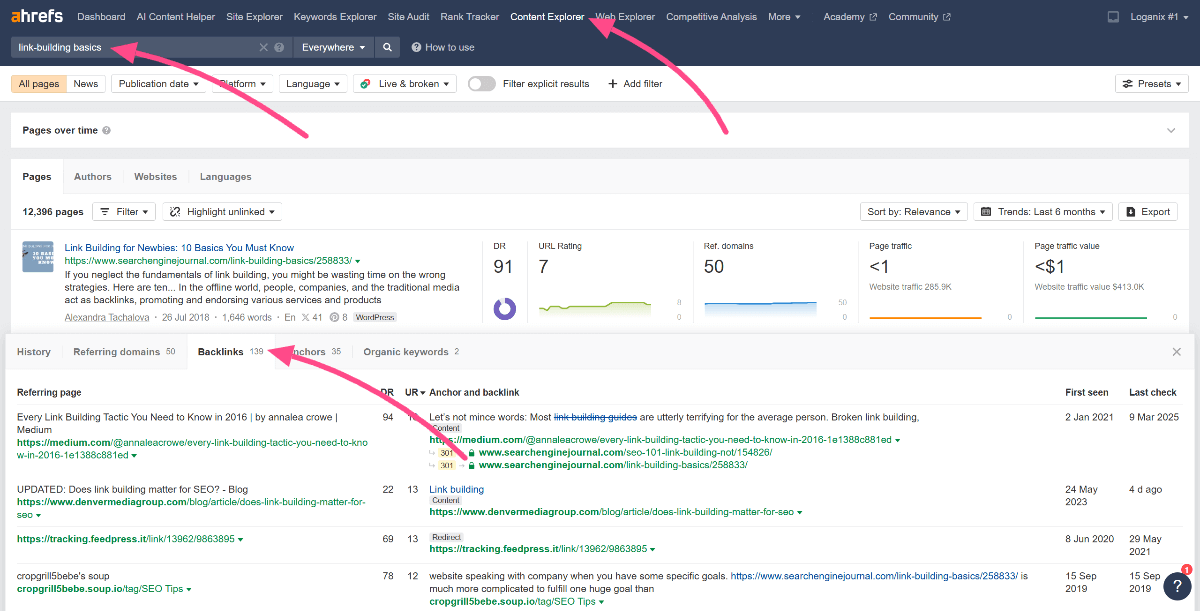
Task: Sort backlinks by the UR column
Action: (x=414, y=393)
